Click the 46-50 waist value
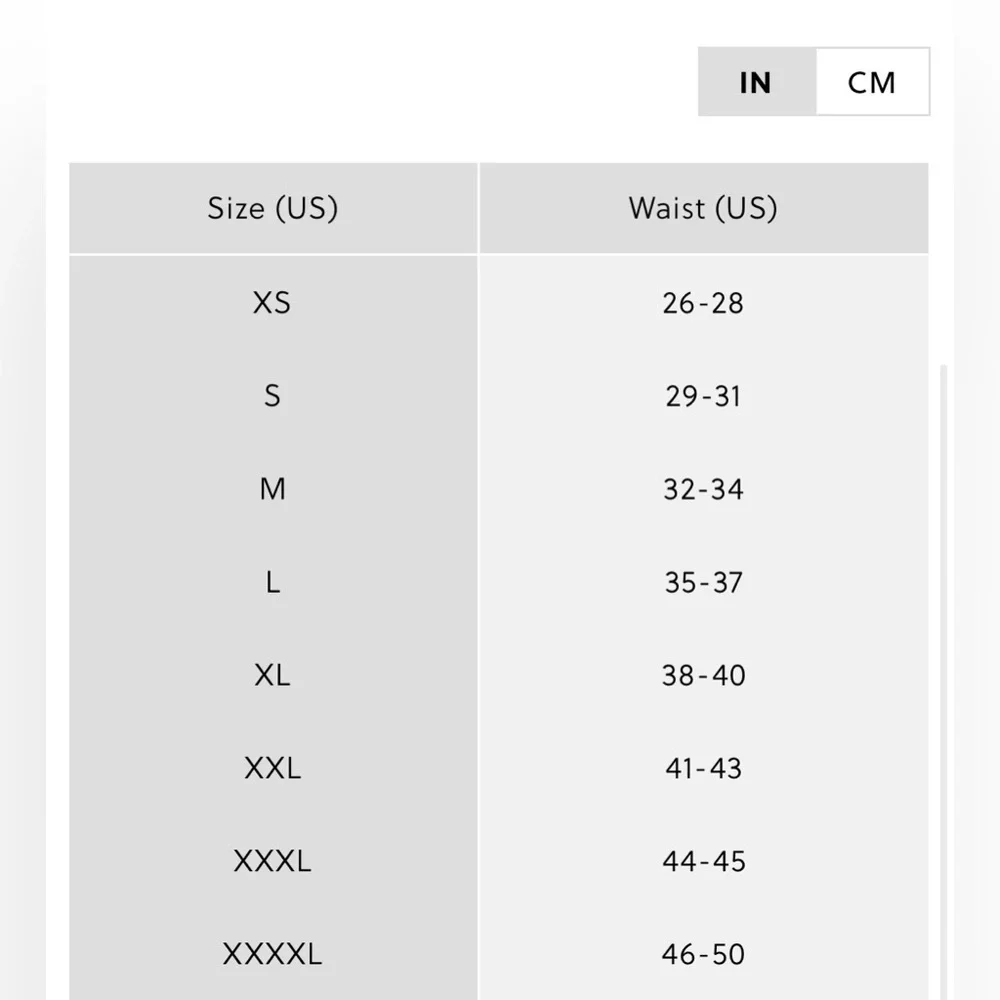This screenshot has width=1000, height=1000. click(703, 955)
